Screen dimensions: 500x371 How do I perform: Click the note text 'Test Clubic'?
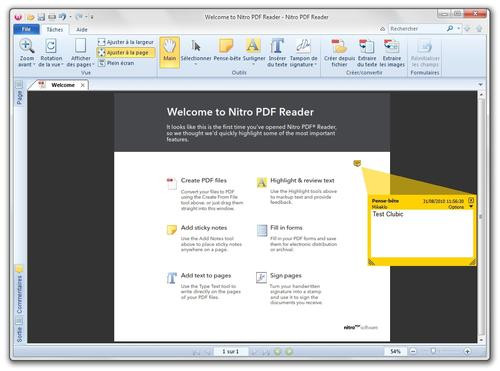click(x=388, y=214)
